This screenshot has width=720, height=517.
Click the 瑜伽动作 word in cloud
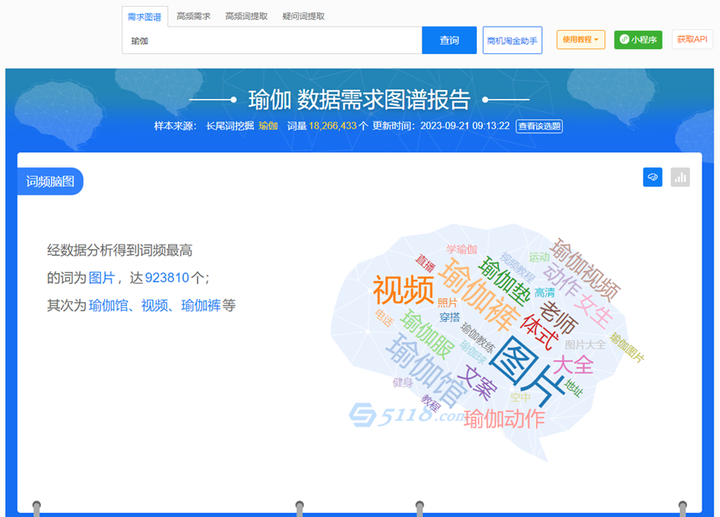coord(504,419)
